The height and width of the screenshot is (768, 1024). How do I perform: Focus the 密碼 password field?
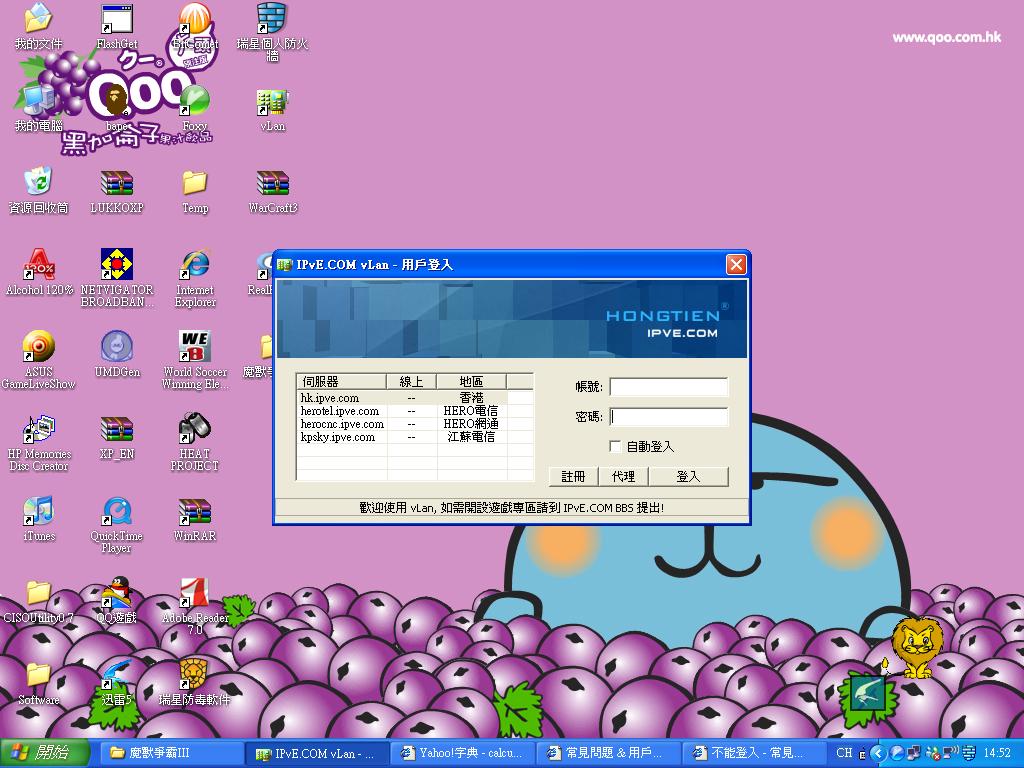(x=669, y=417)
